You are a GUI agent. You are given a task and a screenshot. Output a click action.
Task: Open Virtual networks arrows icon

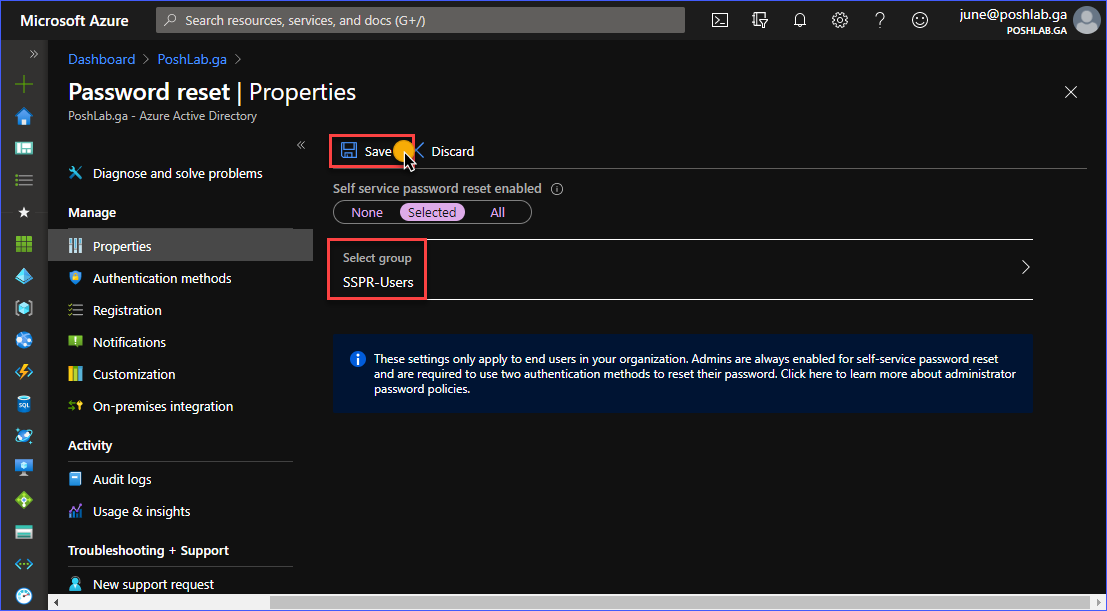tap(24, 564)
